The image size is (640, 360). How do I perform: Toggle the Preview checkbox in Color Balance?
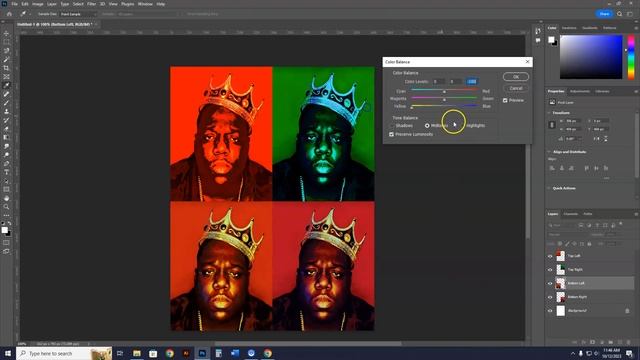click(505, 100)
